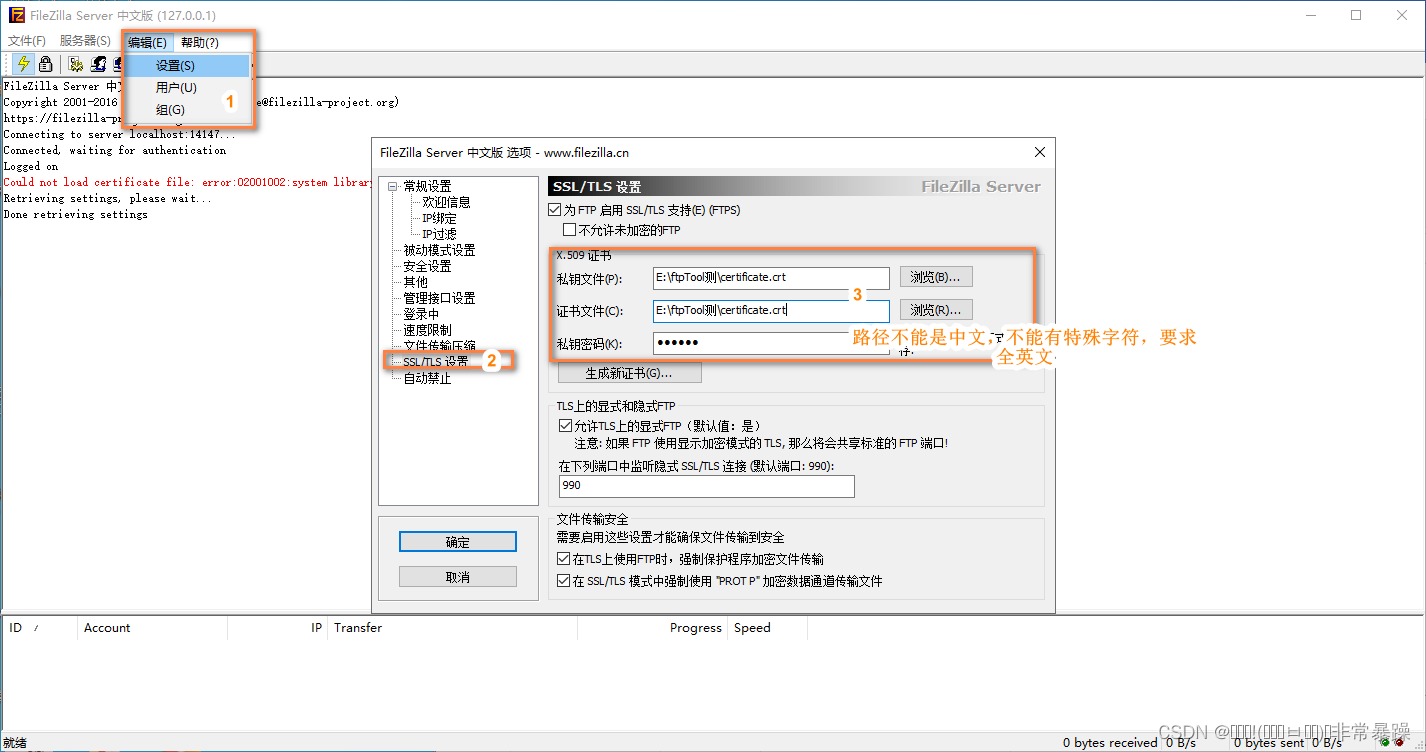Image resolution: width=1426 pixels, height=752 pixels.
Task: Click the implicit SSL/TLS port 990 field
Action: point(707,486)
